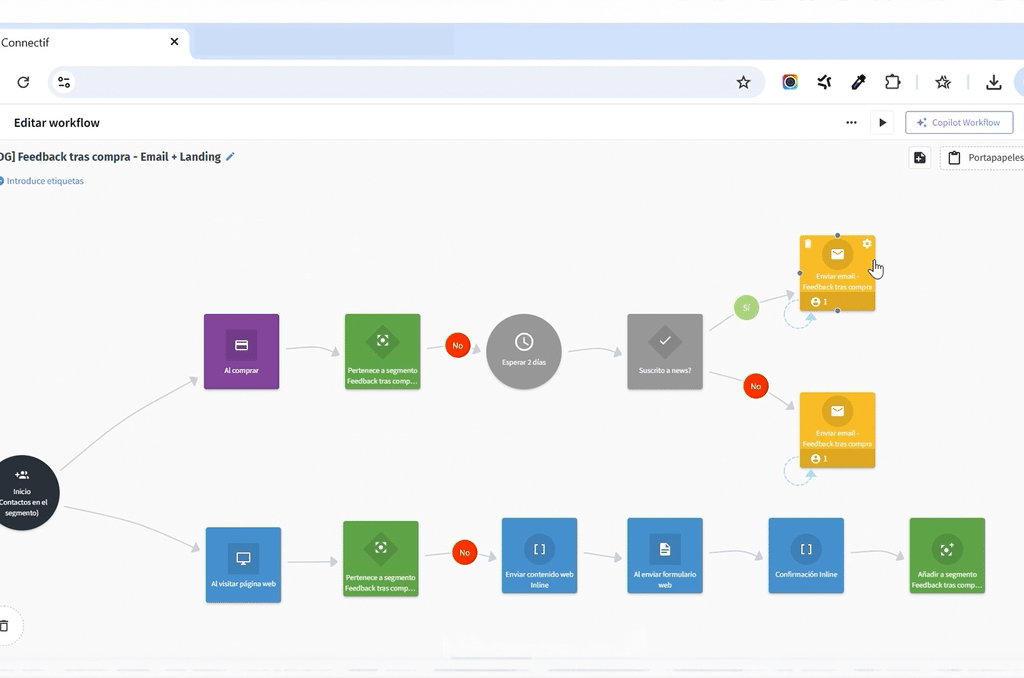This screenshot has height=678, width=1024.
Task: Click the add note icon beside Portapapeles
Action: click(920, 157)
